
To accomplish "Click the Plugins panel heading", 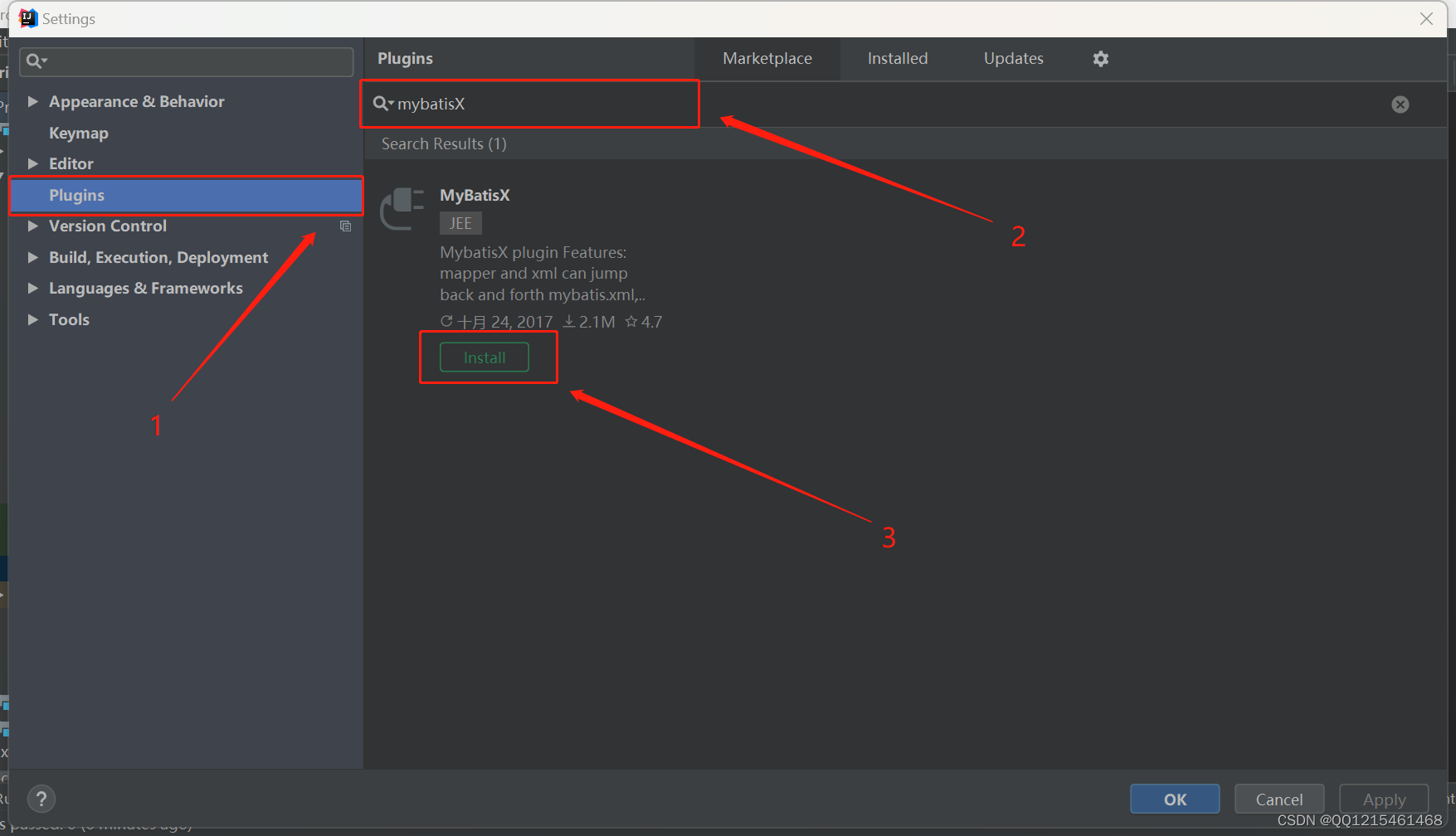I will pyautogui.click(x=405, y=59).
